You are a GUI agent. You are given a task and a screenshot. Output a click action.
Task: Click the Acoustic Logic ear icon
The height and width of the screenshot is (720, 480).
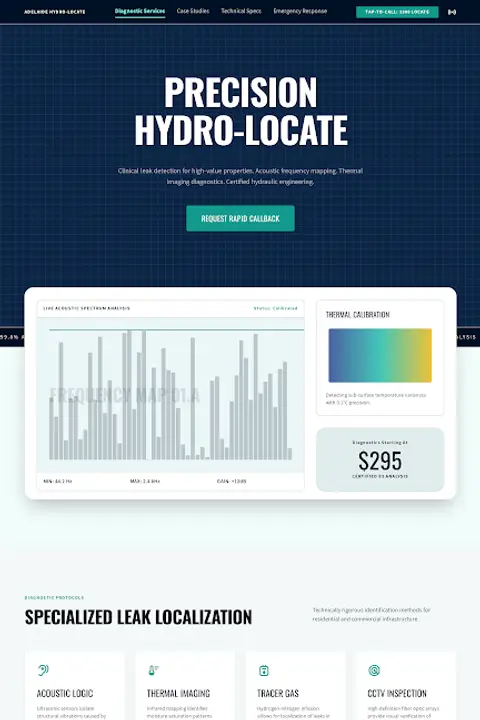43,670
